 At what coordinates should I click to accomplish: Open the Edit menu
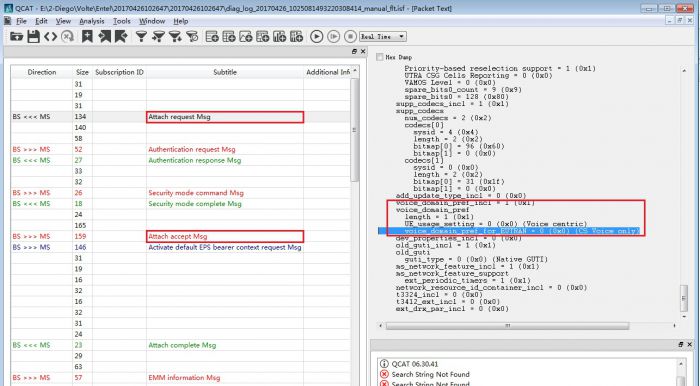pyautogui.click(x=42, y=21)
